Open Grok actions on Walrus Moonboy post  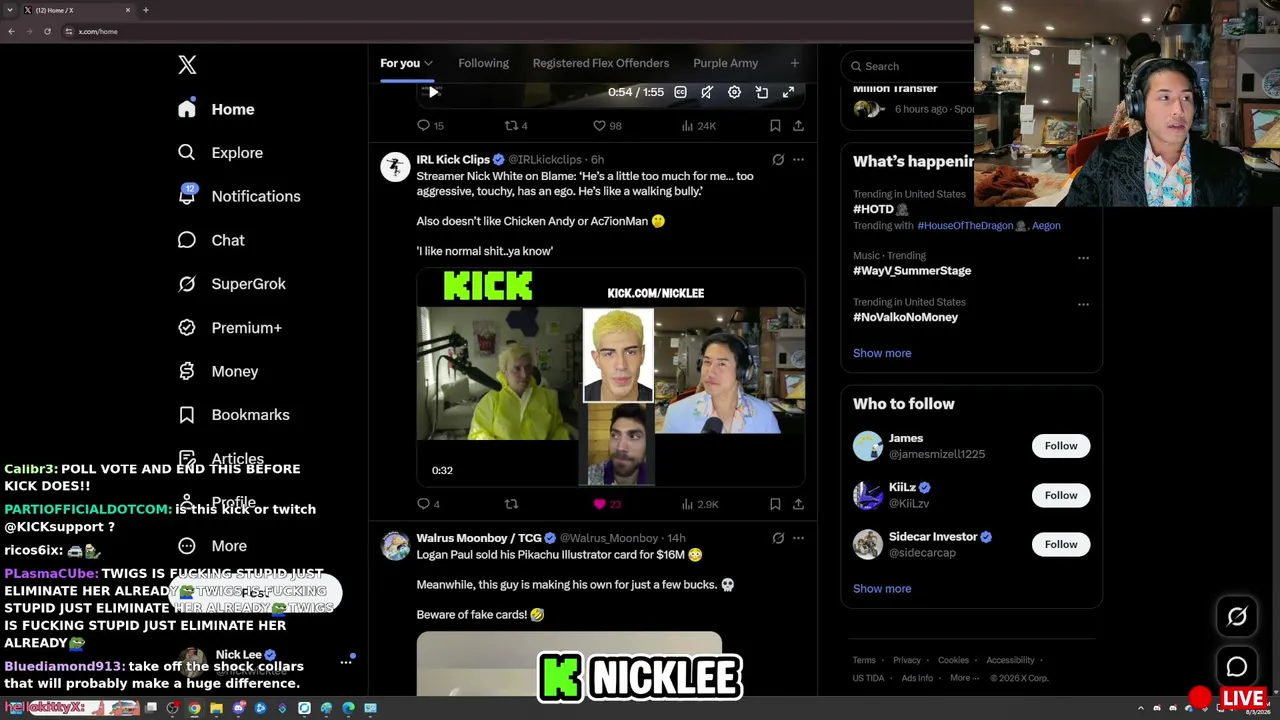(778, 538)
